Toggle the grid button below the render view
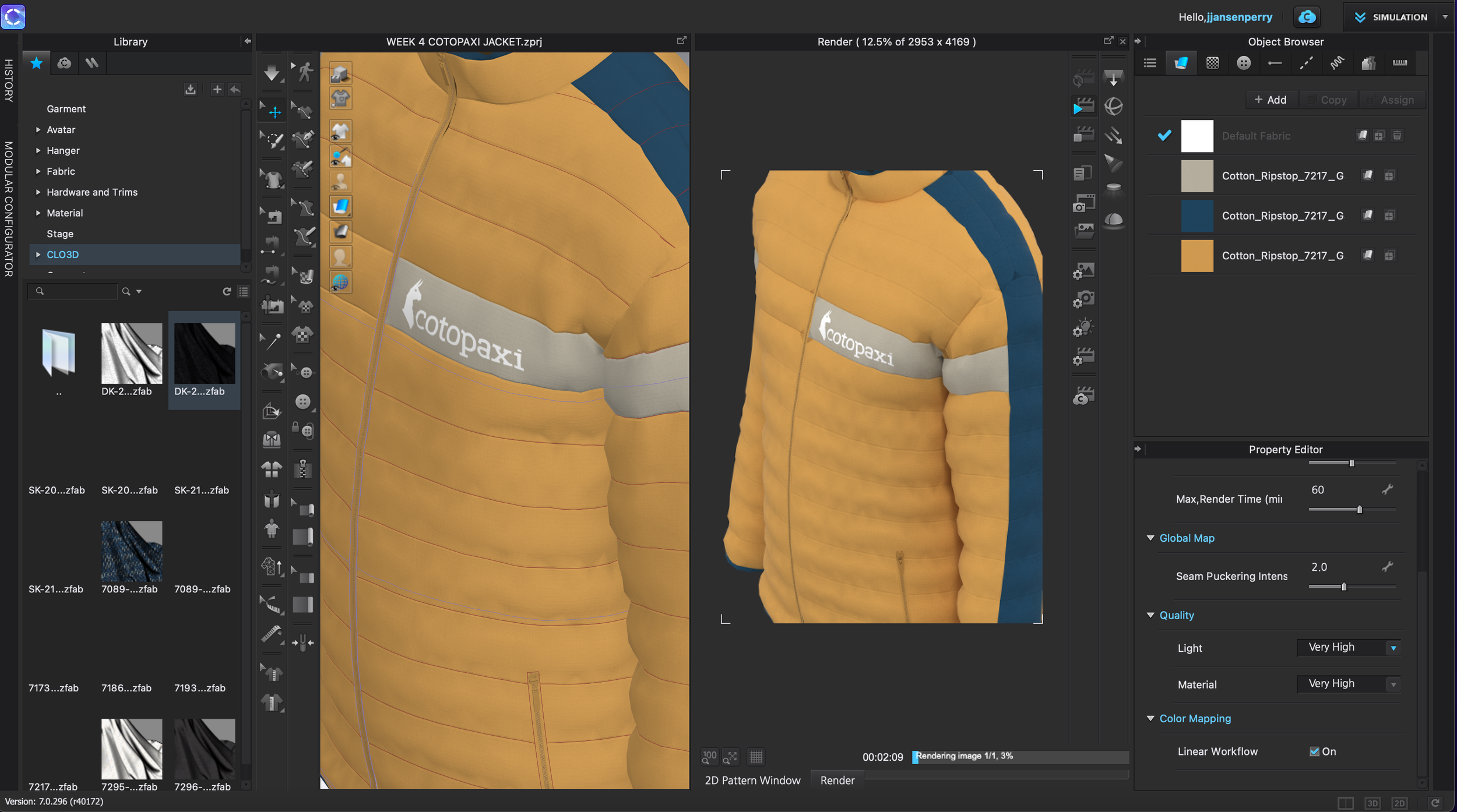The image size is (1457, 812). tap(755, 757)
